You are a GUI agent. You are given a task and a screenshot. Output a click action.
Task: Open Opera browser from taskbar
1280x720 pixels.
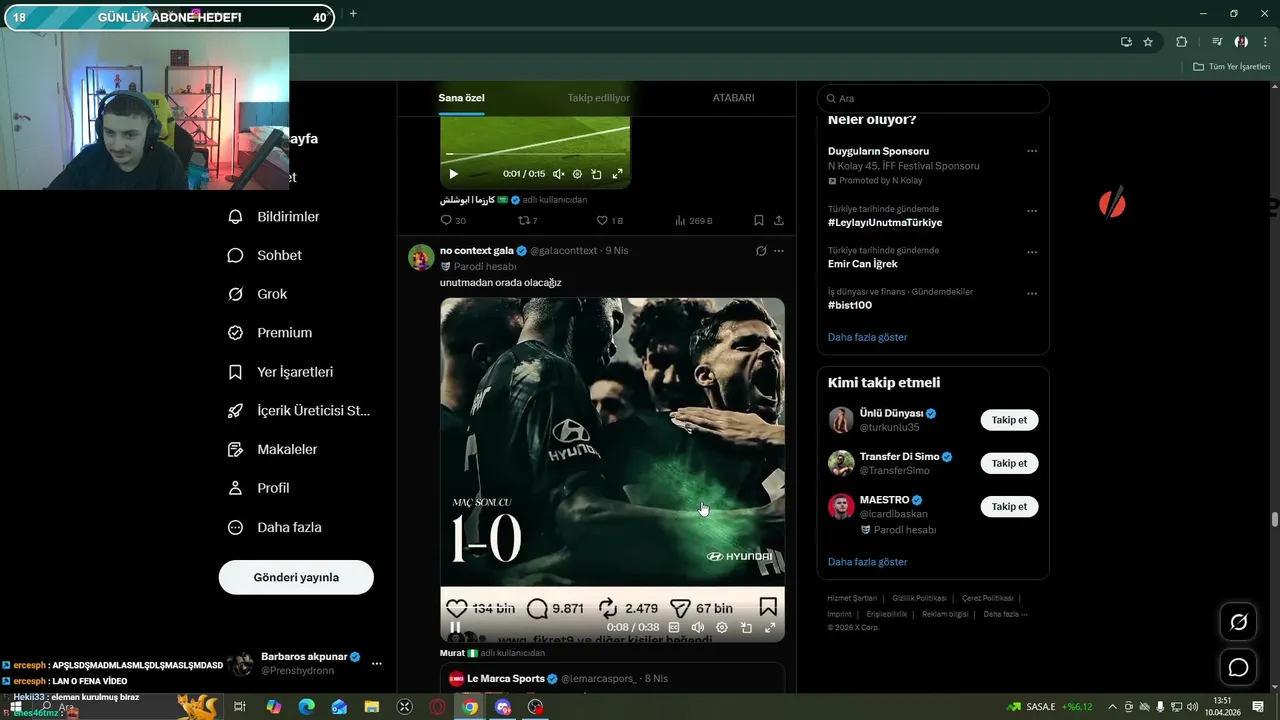pyautogui.click(x=437, y=707)
